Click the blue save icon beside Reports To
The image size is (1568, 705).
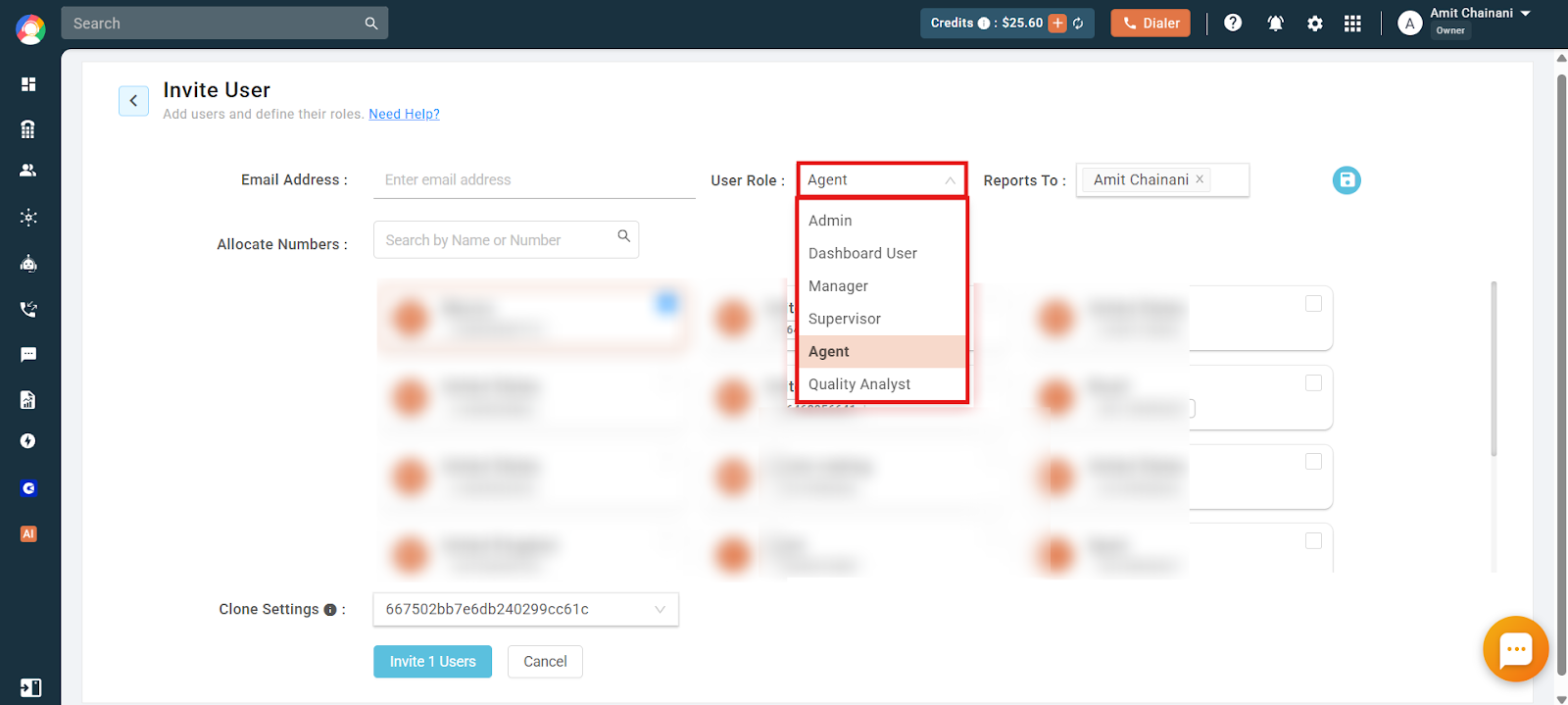pos(1347,180)
